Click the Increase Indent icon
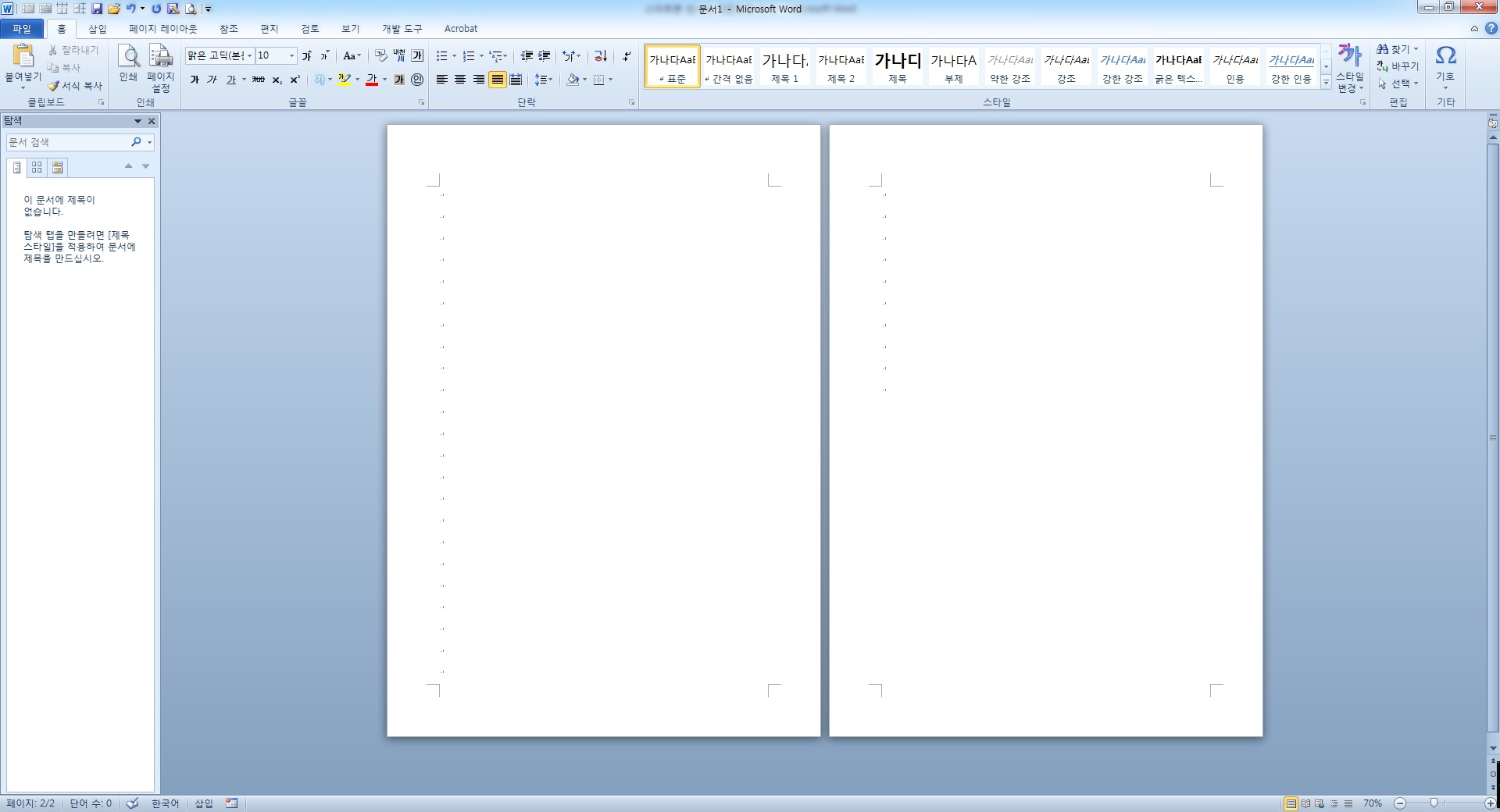The width and height of the screenshot is (1500, 812). coord(545,55)
